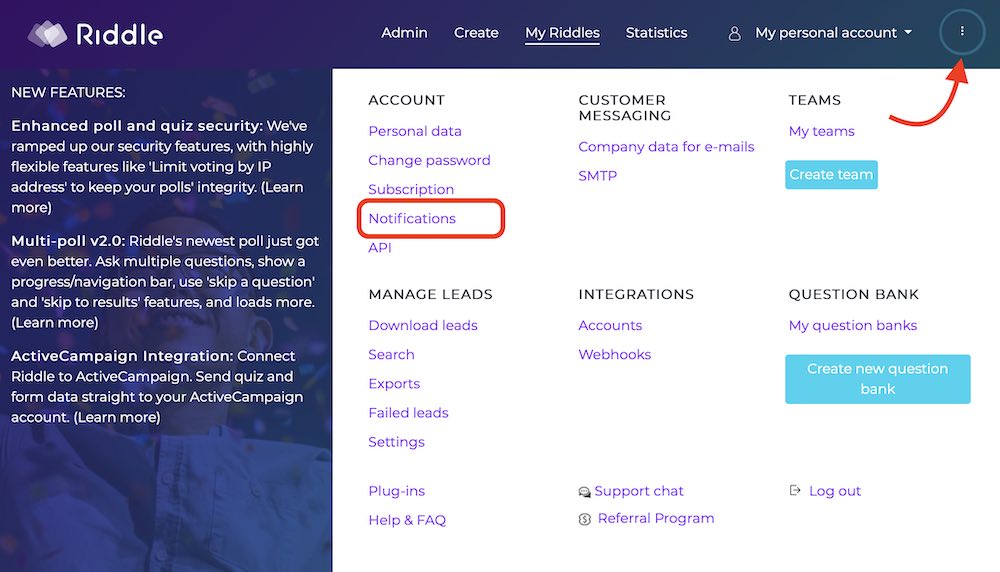This screenshot has width=1000, height=572.
Task: Expand My personal account dropdown
Action: pyautogui.click(x=833, y=33)
